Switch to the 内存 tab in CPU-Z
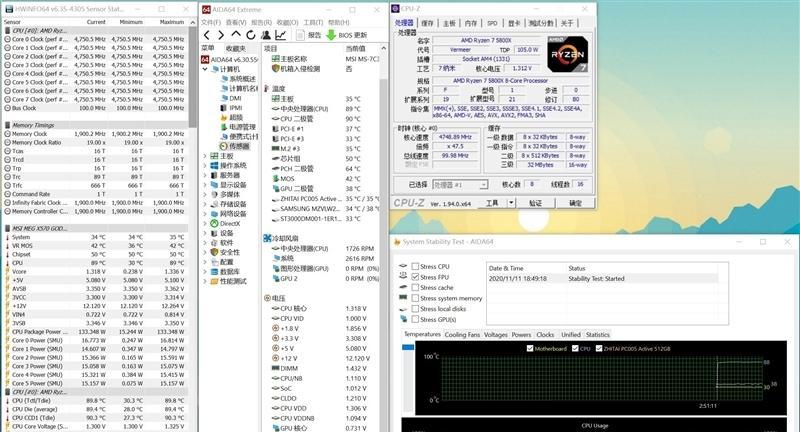The height and width of the screenshot is (432, 800). point(470,23)
